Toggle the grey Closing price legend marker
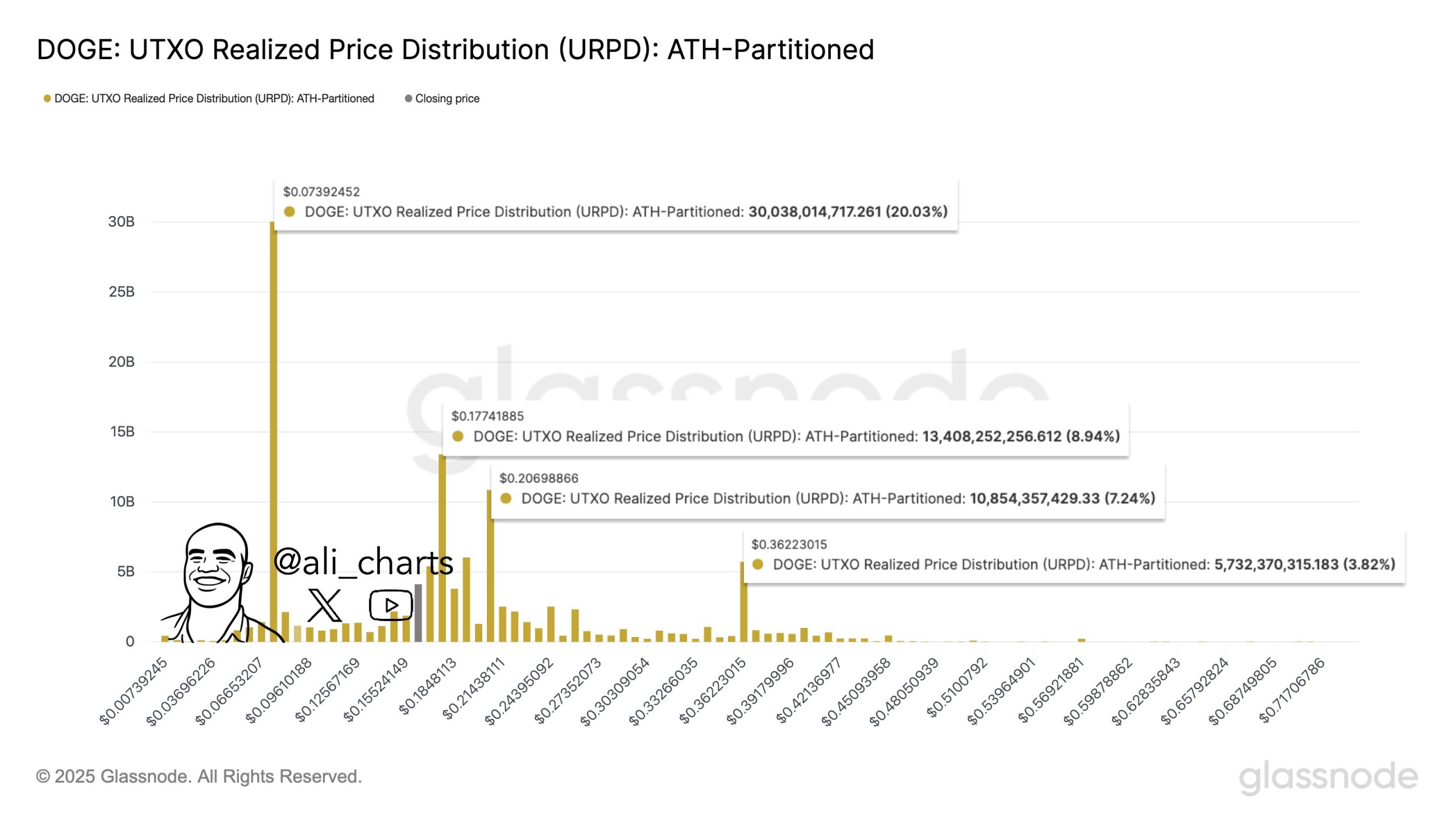 408,98
